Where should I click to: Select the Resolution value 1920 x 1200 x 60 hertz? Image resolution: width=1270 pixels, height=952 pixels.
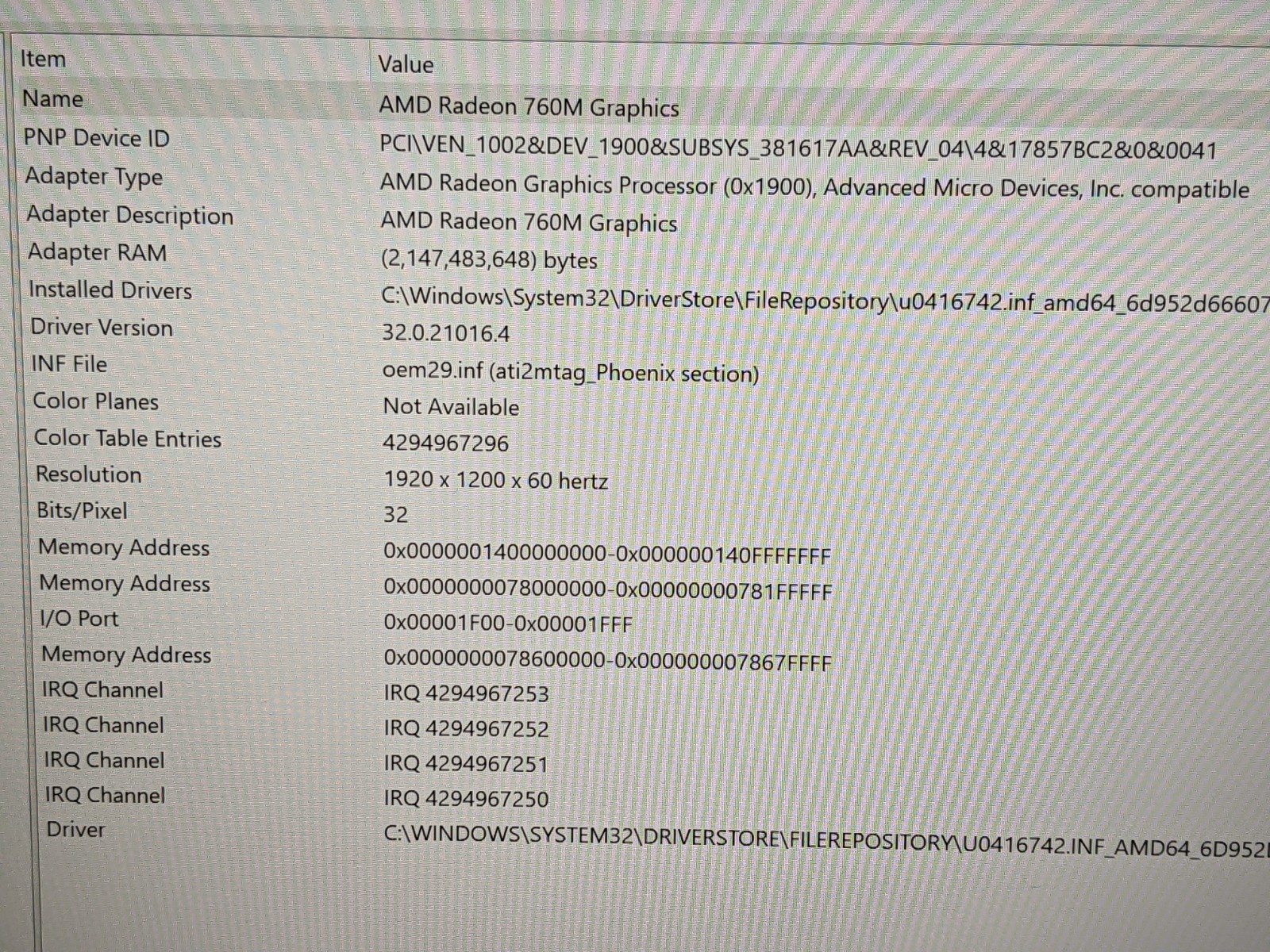[x=496, y=480]
